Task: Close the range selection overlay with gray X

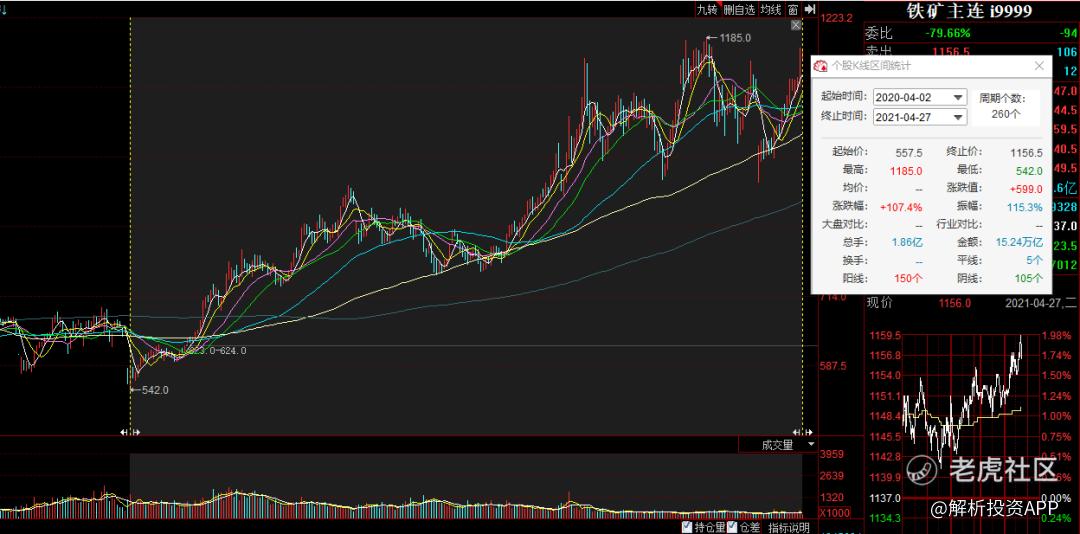Action: (796, 25)
